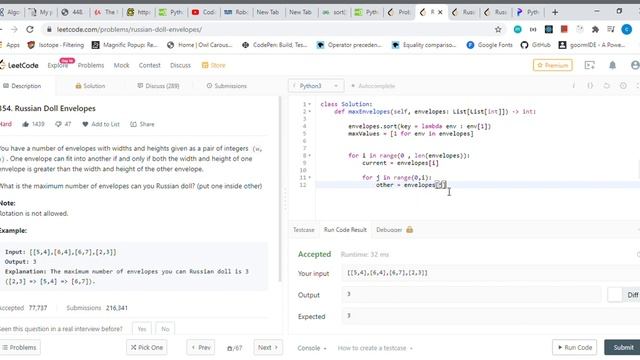Switch to the Solution tab
Screen dimensions: 640x360
click(90, 86)
